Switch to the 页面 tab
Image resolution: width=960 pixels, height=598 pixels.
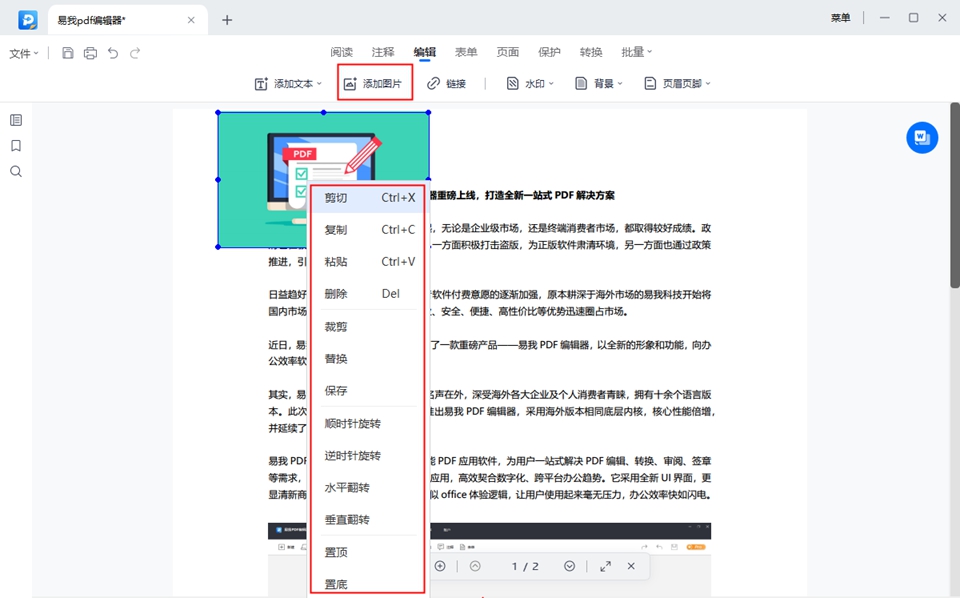tap(508, 52)
